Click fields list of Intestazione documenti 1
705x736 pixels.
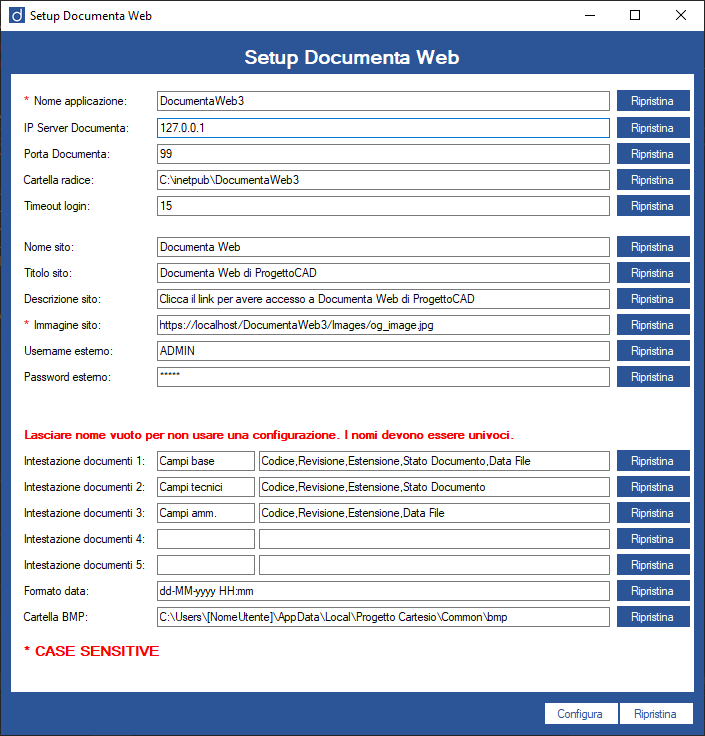(434, 461)
